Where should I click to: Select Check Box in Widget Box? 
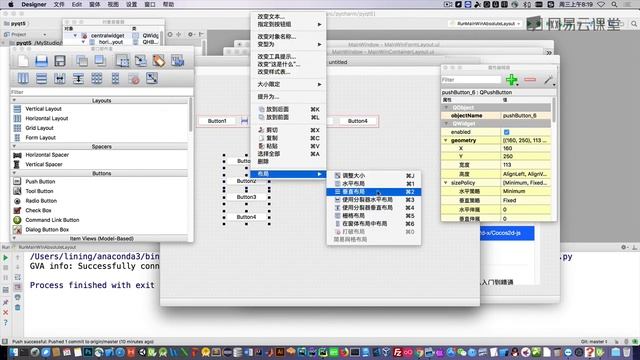point(38,211)
